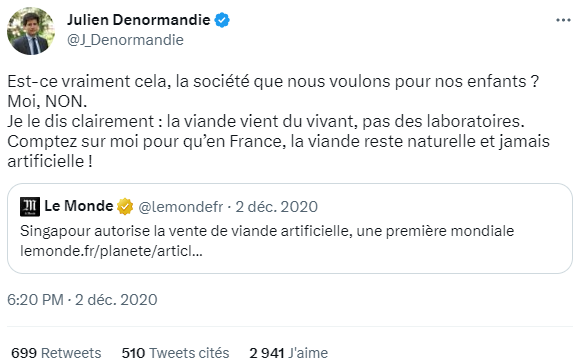The image size is (577, 364).
Task: Click the main tweet text body
Action: [279, 121]
